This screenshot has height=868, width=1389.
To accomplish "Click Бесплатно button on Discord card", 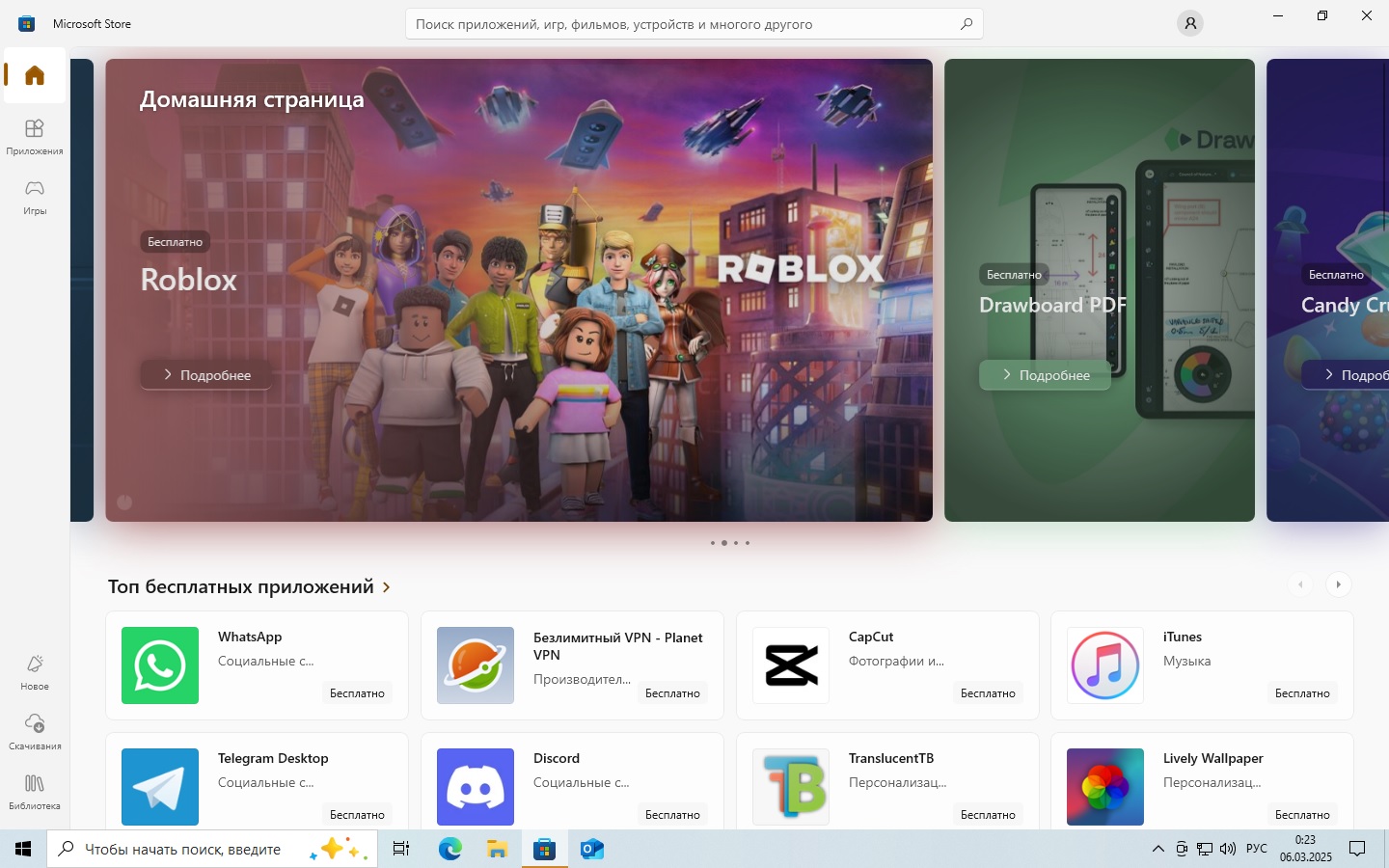I will pos(672,814).
